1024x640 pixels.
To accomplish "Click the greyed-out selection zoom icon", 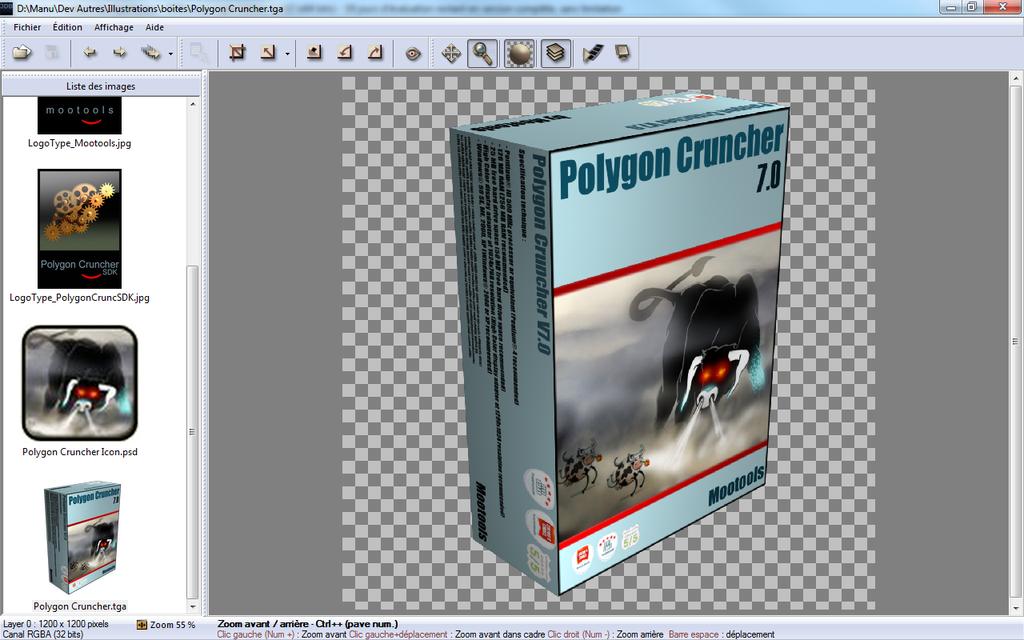I will pos(199,52).
